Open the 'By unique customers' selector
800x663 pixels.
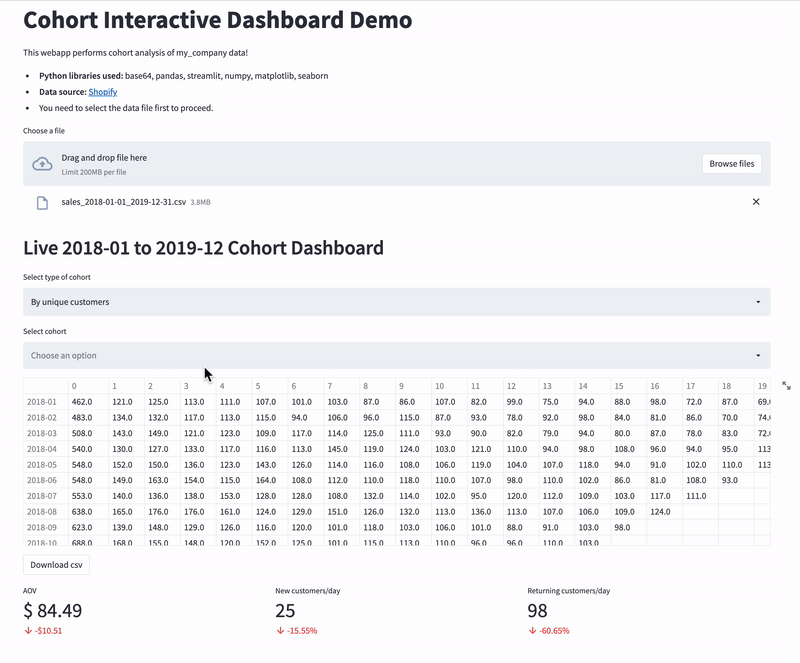tap(395, 301)
